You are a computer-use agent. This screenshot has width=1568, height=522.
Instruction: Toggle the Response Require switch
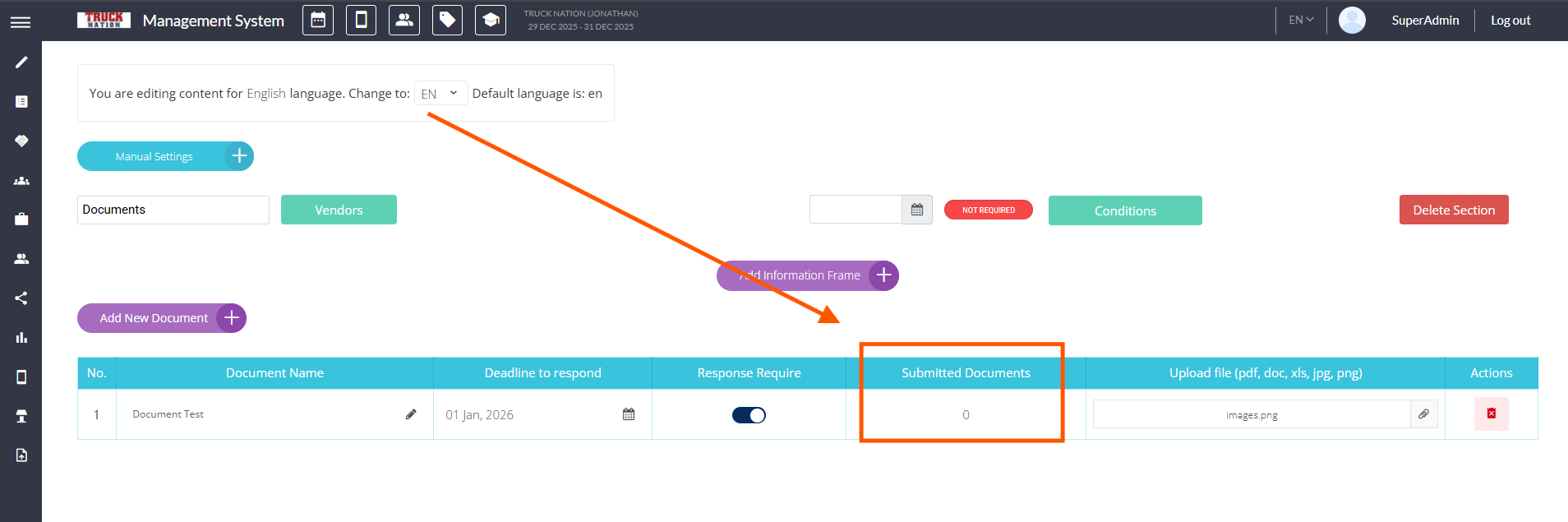(x=749, y=415)
